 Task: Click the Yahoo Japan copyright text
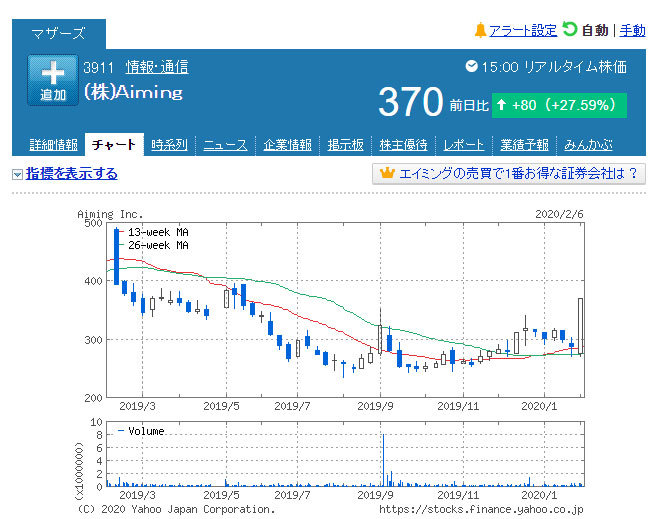pos(176,509)
